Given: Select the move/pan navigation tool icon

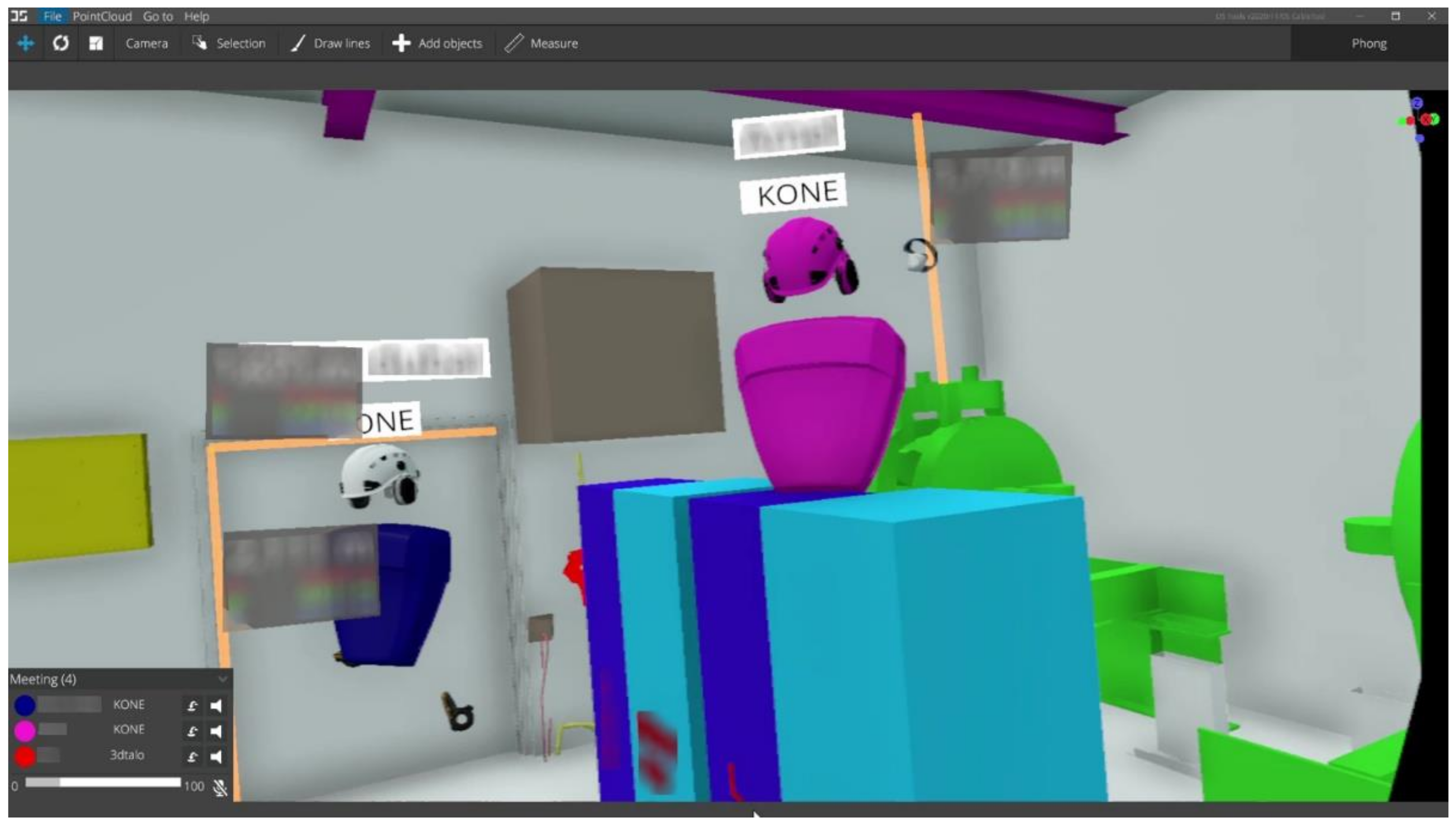Looking at the screenshot, I should click(x=26, y=44).
